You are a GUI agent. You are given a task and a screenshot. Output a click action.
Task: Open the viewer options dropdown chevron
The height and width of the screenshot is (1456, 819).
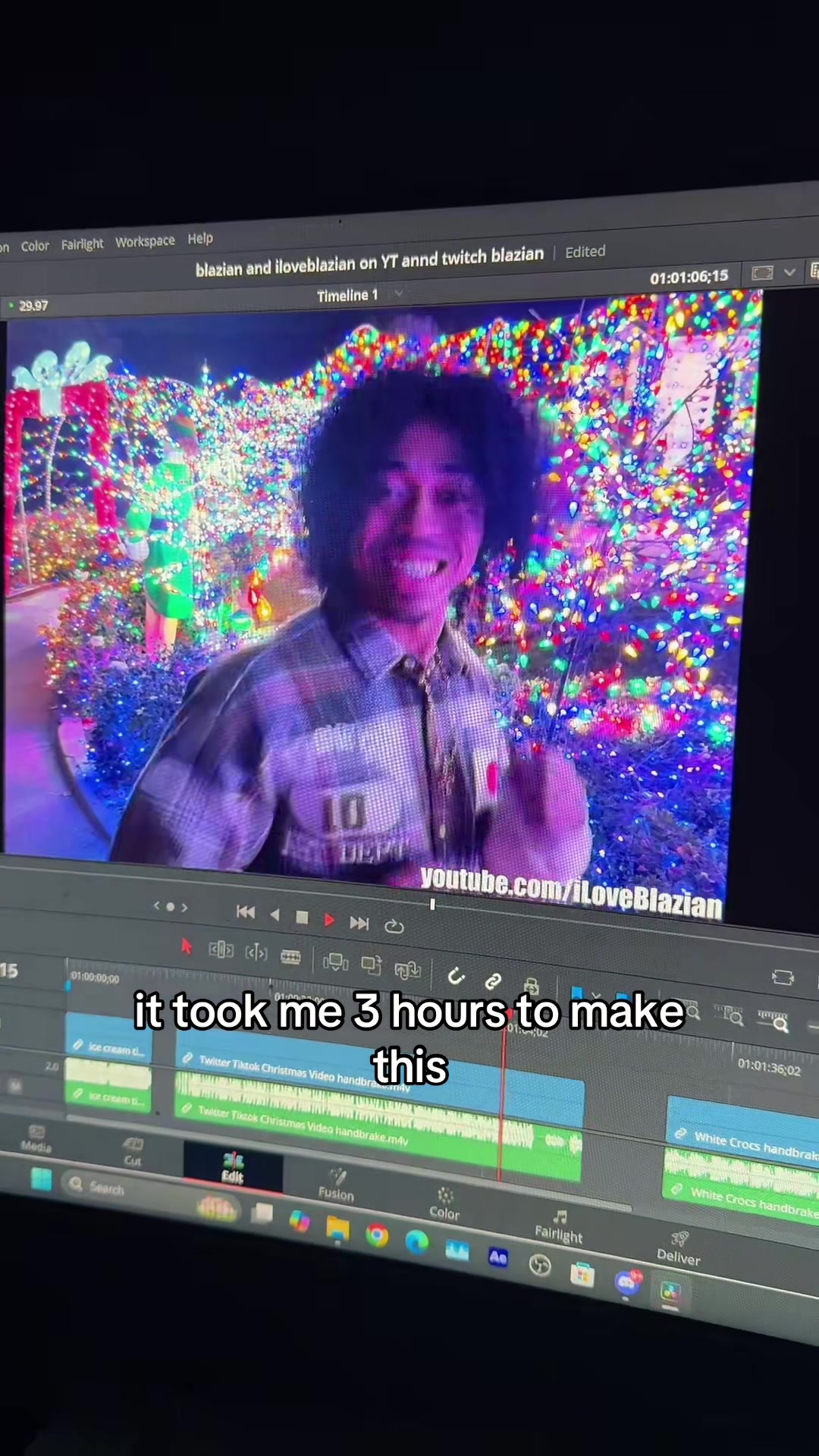tap(789, 271)
